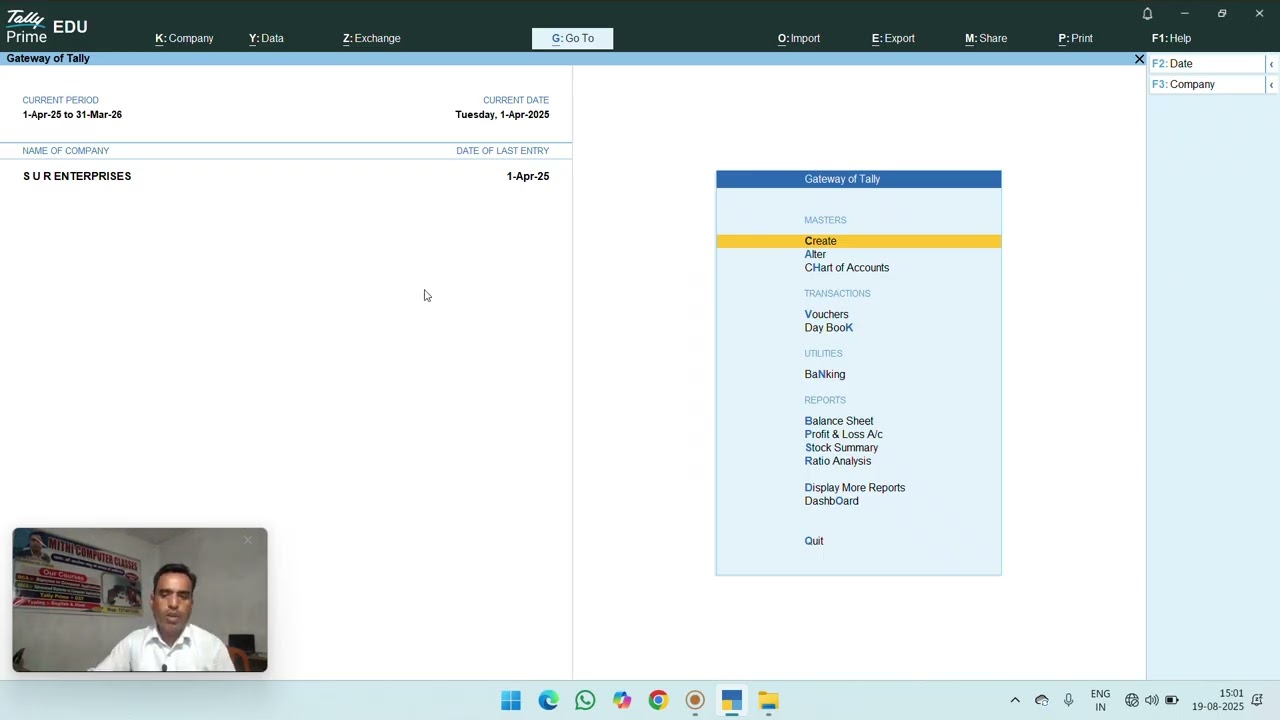
Task: Open network status tray icon
Action: (x=1132, y=700)
